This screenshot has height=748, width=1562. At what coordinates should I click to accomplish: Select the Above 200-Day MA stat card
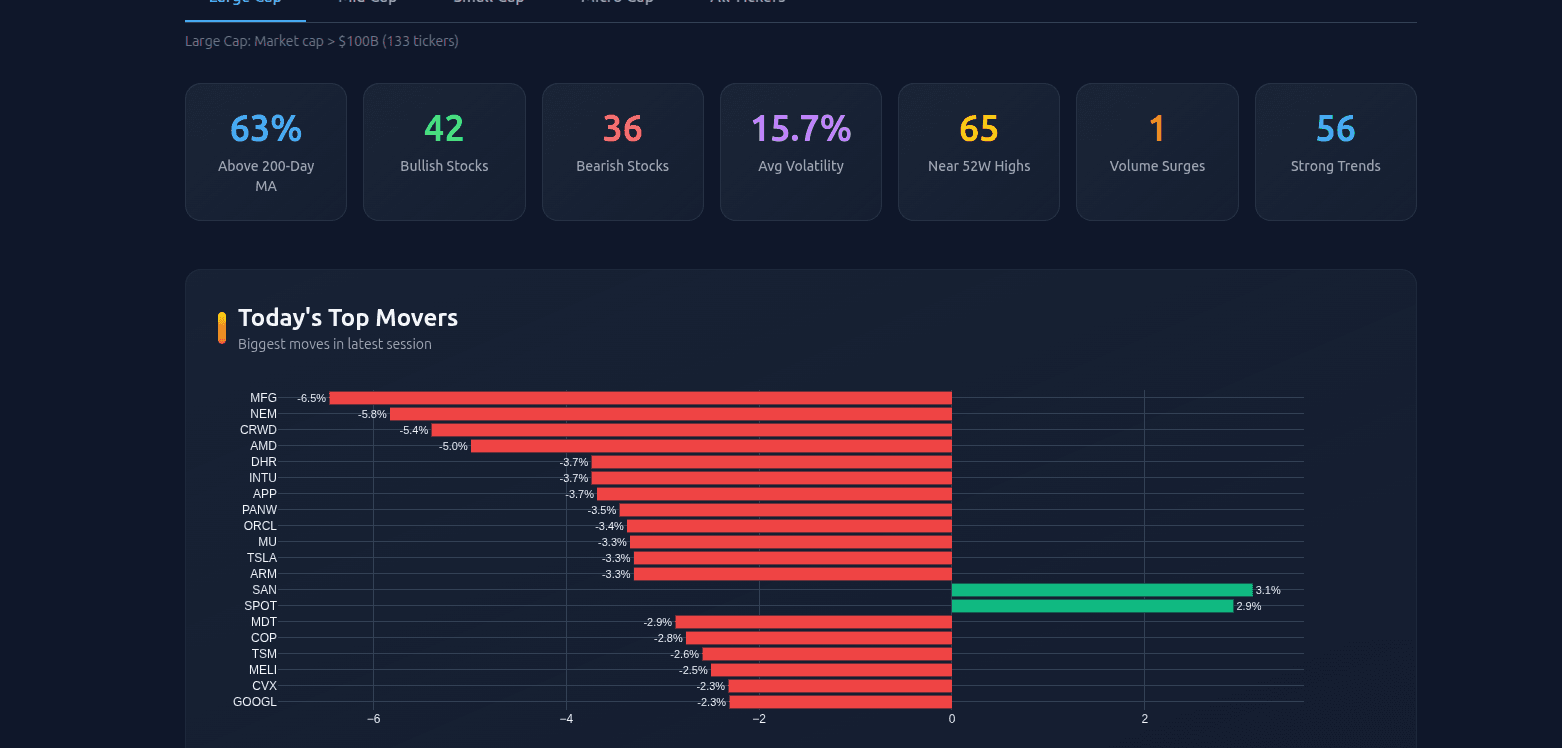(265, 151)
